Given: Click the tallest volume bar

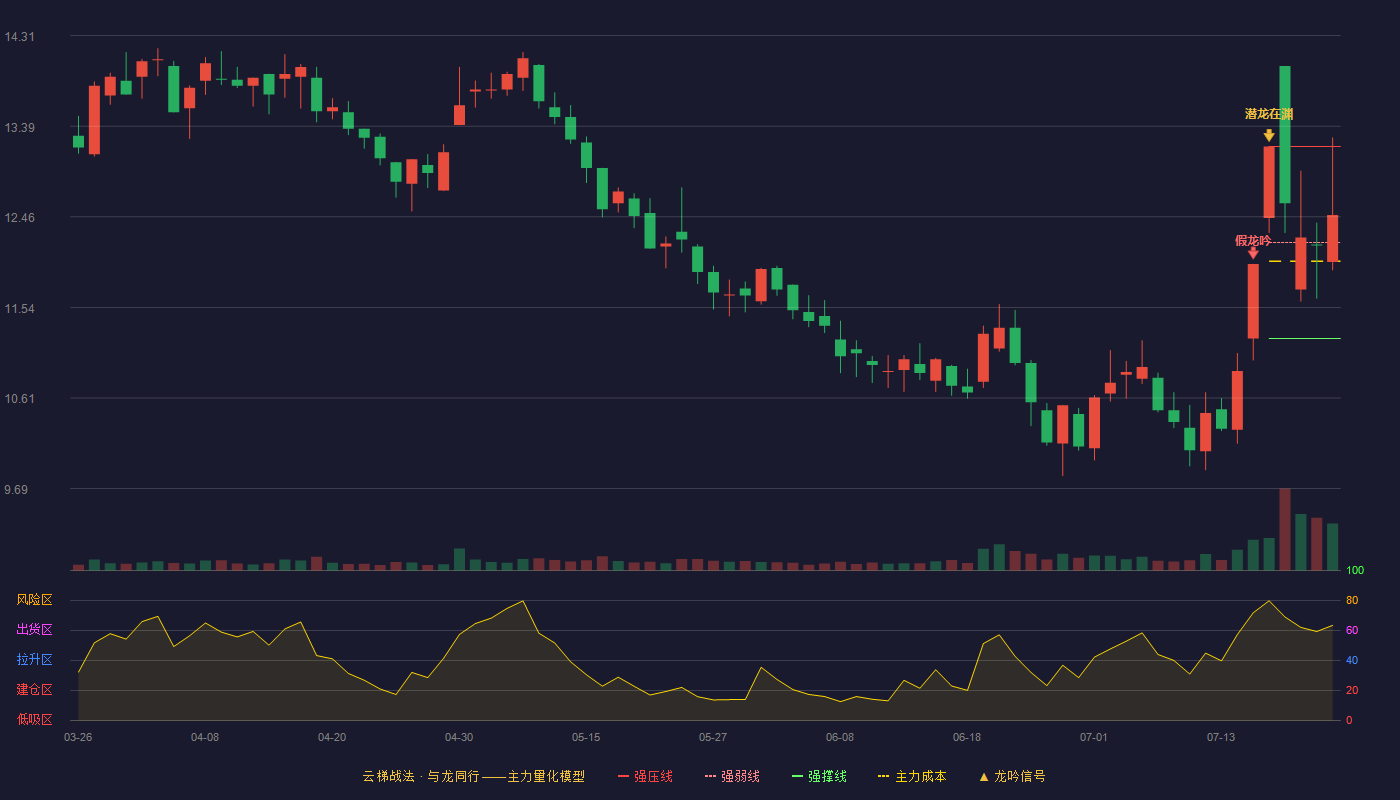Looking at the screenshot, I should [x=1285, y=529].
